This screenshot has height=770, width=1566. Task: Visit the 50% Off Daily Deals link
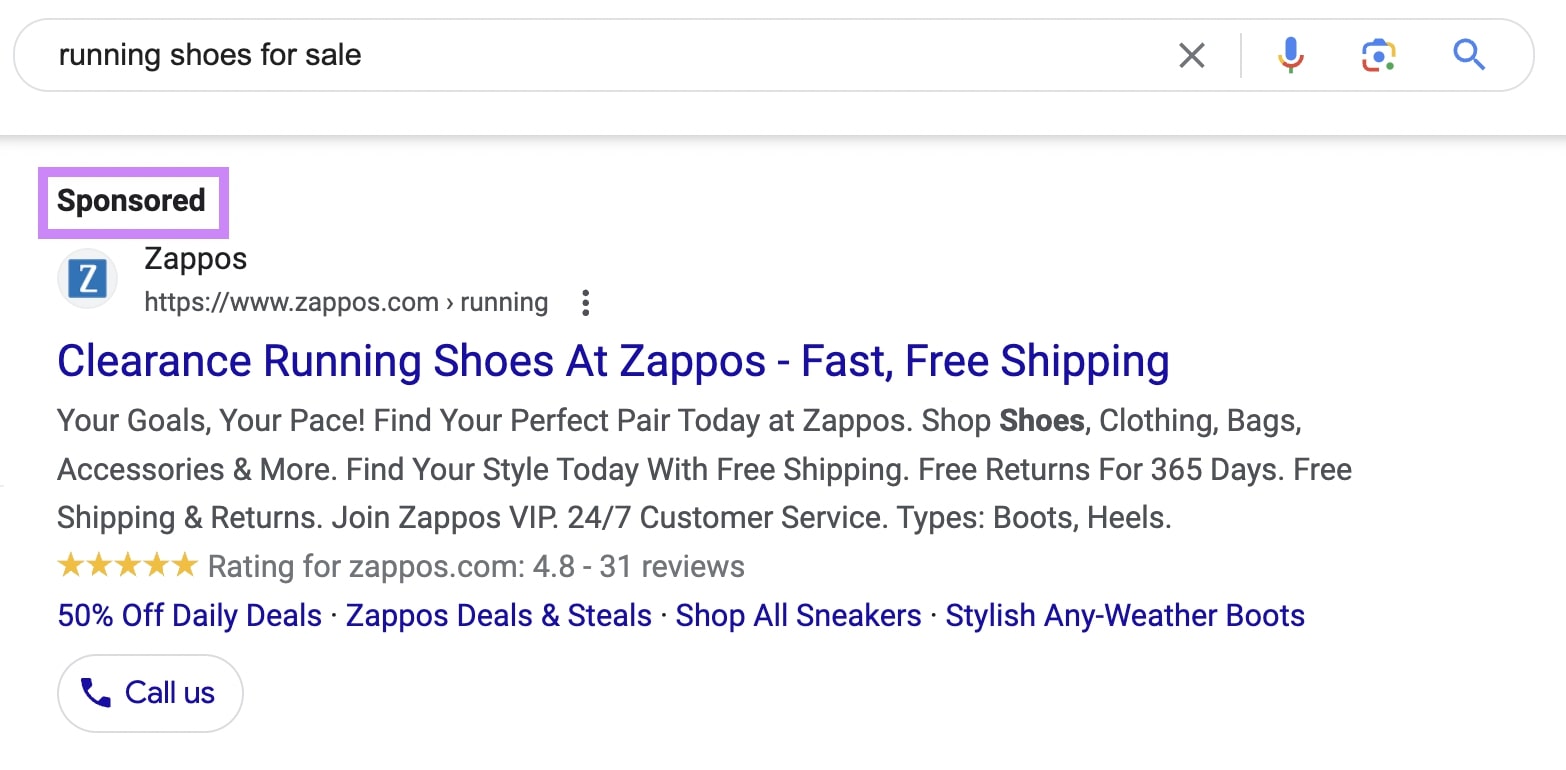[x=188, y=615]
